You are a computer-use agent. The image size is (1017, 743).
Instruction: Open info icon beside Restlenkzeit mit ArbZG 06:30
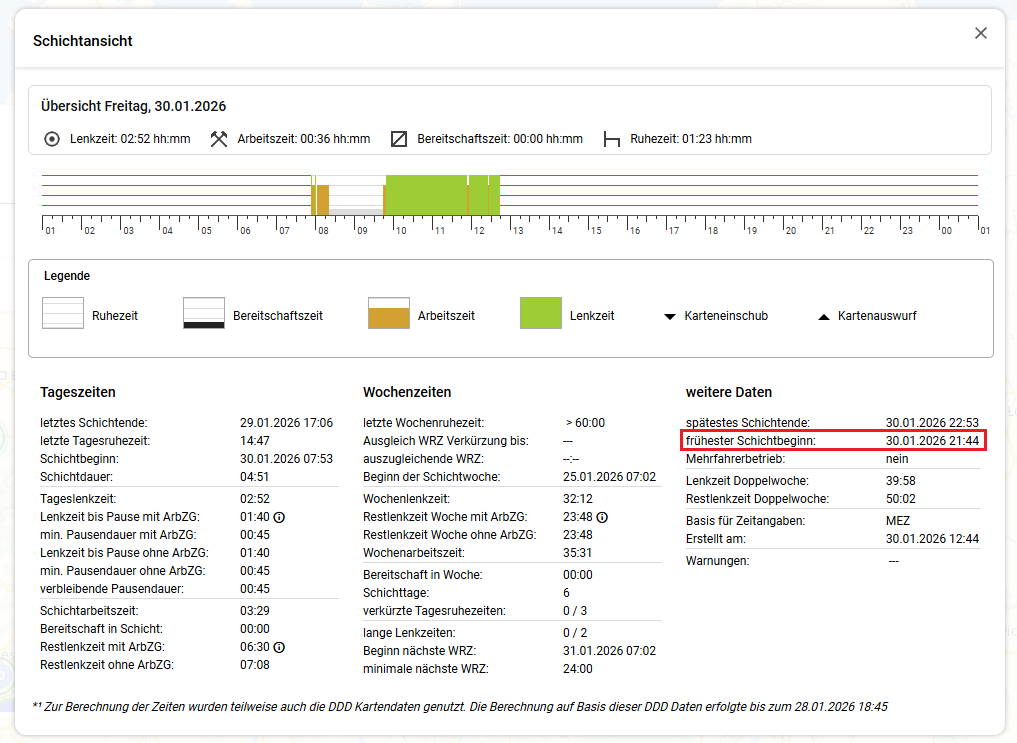coord(279,647)
